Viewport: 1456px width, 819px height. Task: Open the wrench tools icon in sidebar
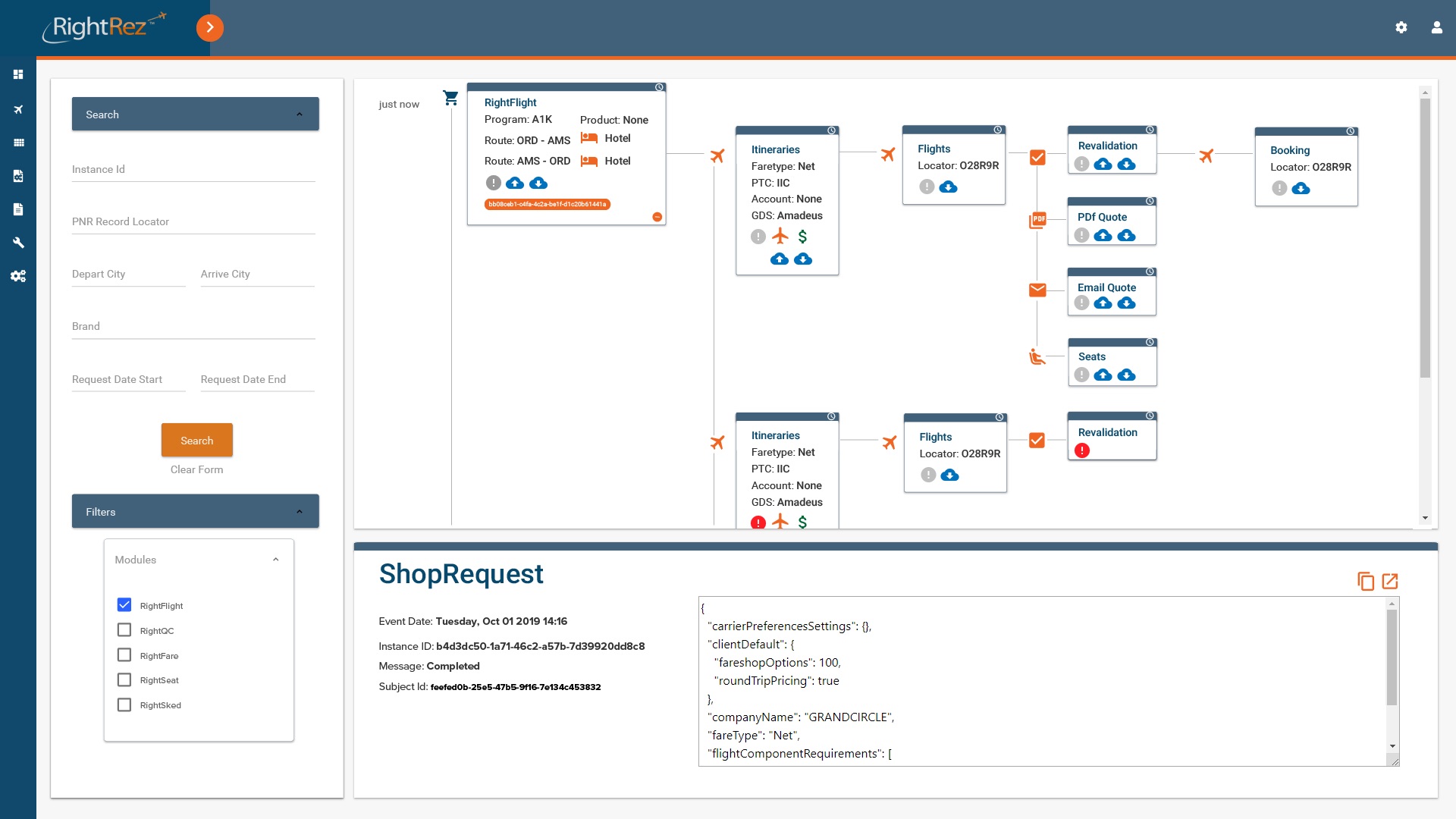(x=18, y=243)
